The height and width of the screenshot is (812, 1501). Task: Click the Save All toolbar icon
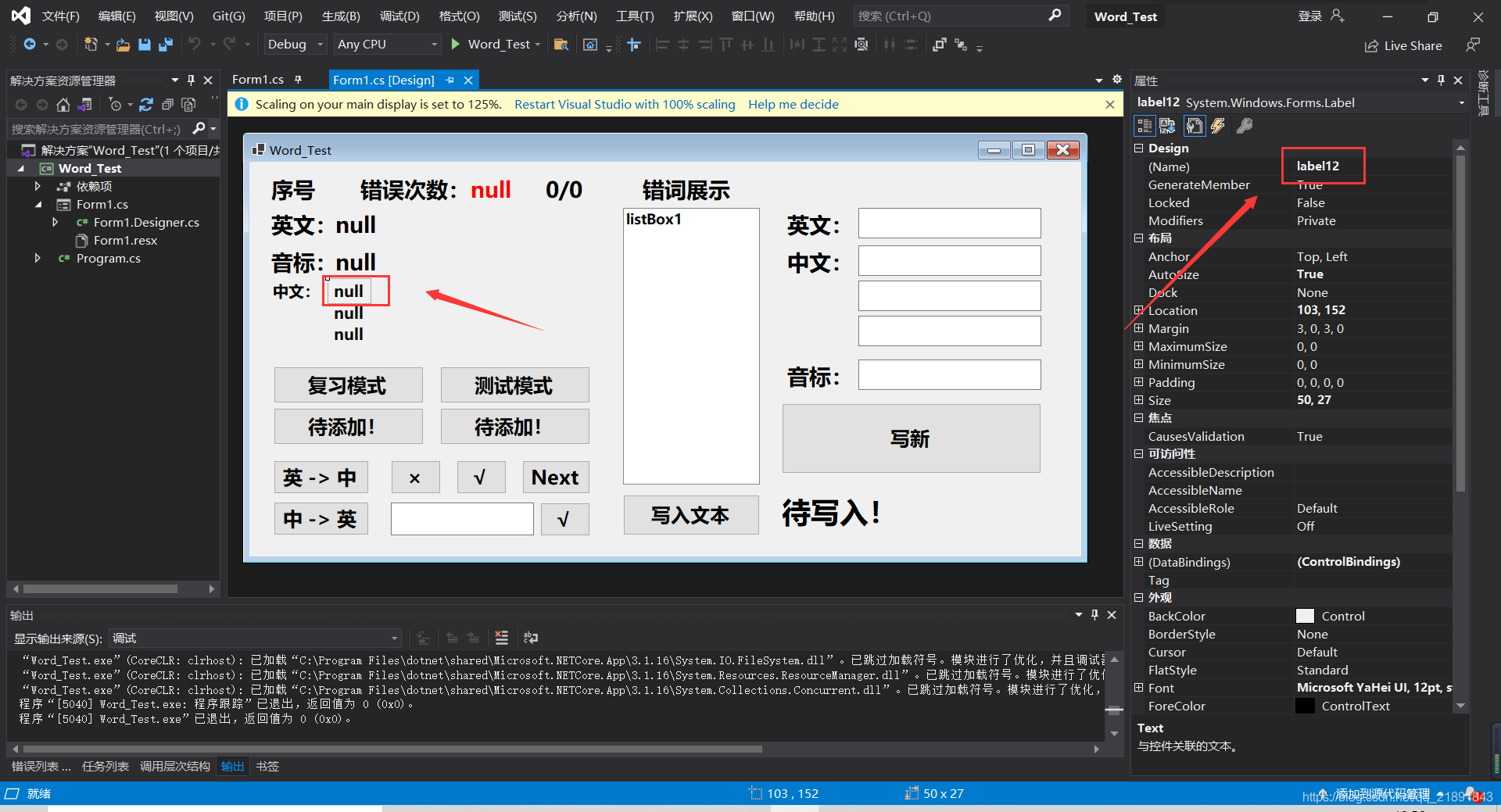pyautogui.click(x=165, y=45)
